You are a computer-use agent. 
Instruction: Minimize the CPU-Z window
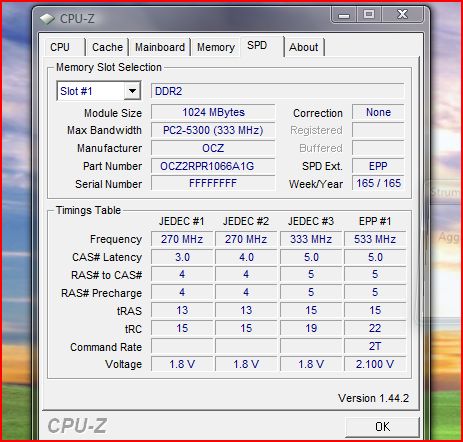pyautogui.click(x=344, y=15)
